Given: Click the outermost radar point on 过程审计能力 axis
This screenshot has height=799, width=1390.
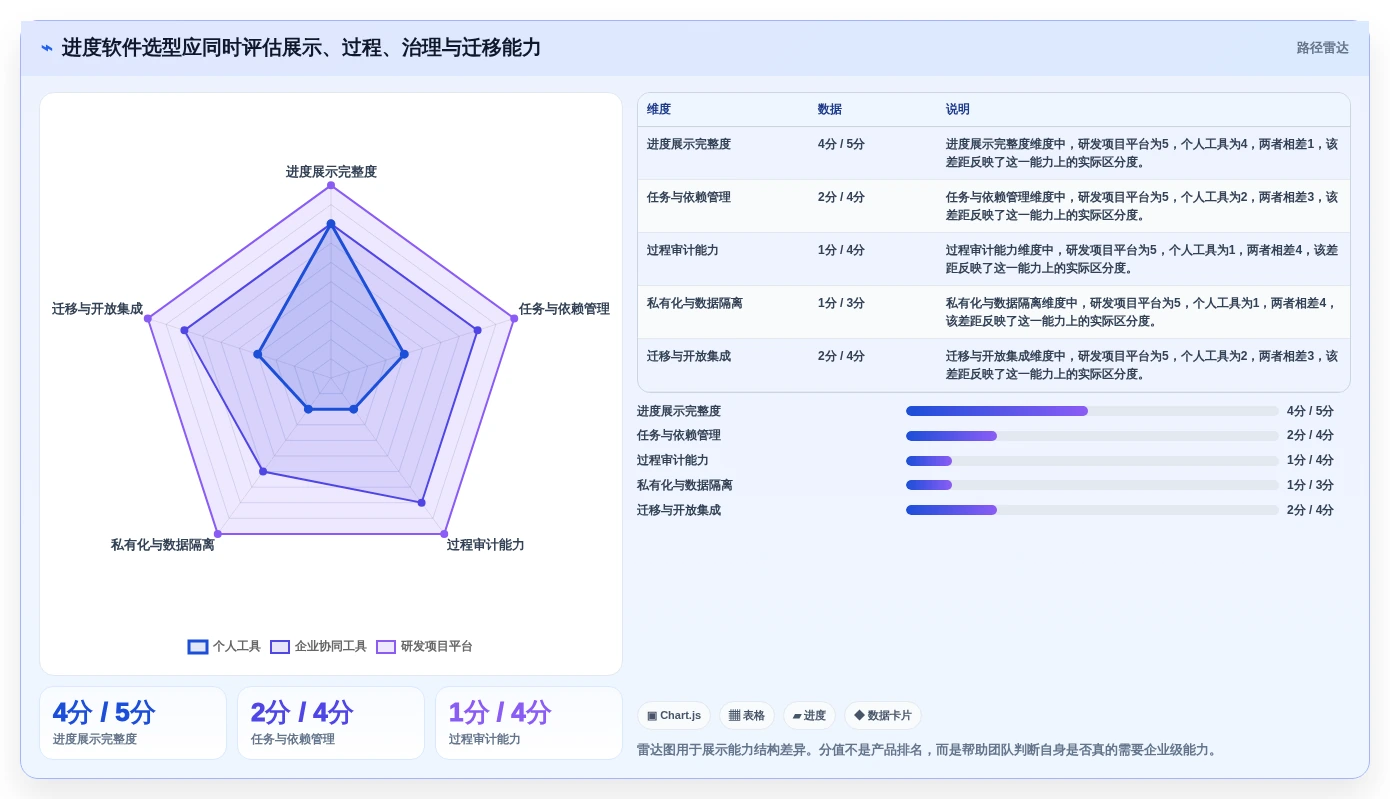Looking at the screenshot, I should click(444, 534).
